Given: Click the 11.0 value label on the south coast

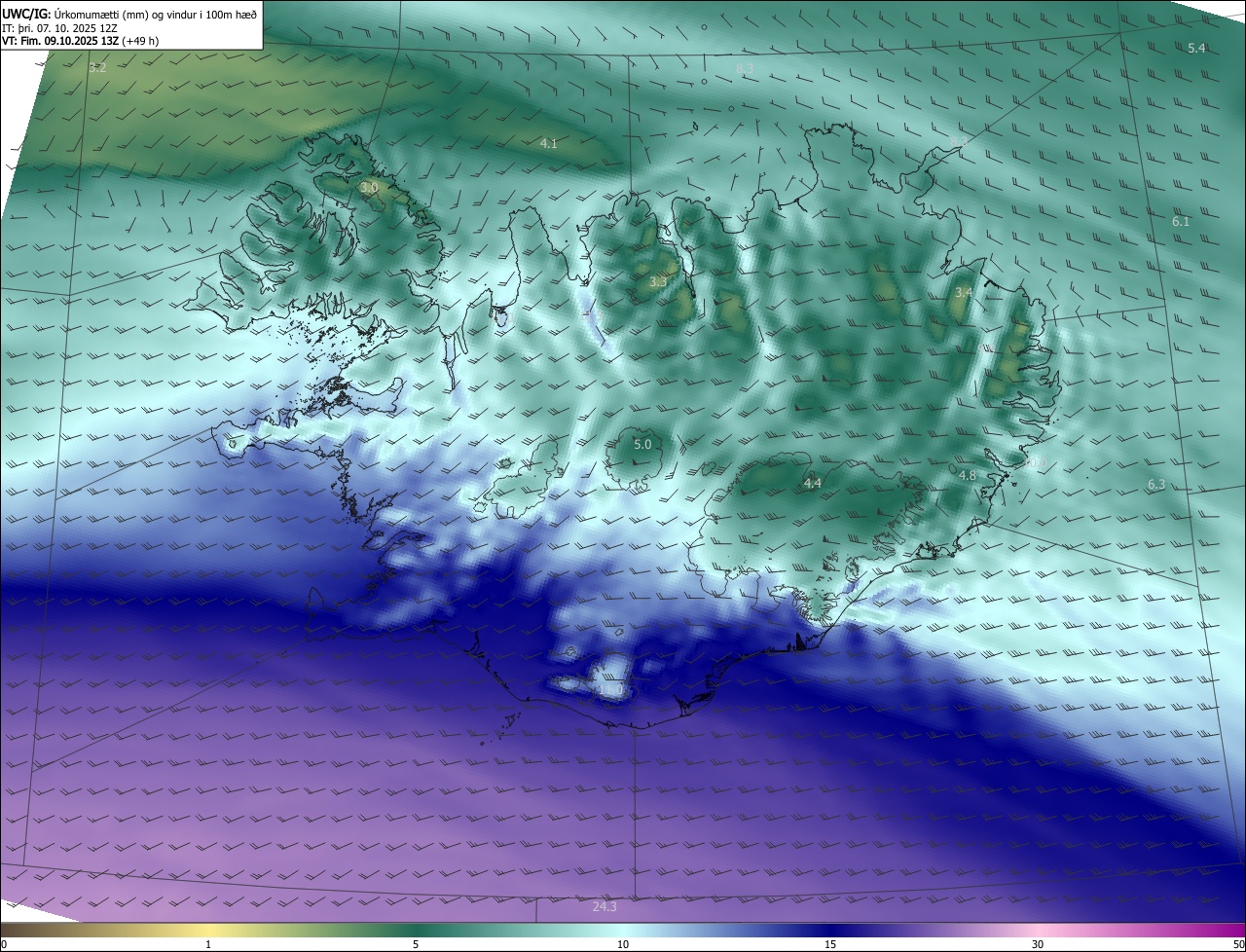Looking at the screenshot, I should tap(610, 690).
